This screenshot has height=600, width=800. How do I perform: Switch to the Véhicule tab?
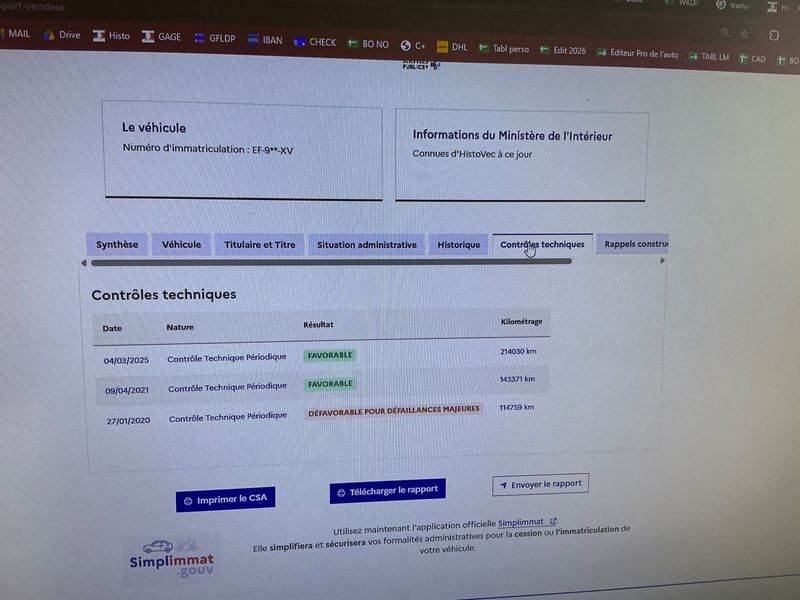coord(181,244)
